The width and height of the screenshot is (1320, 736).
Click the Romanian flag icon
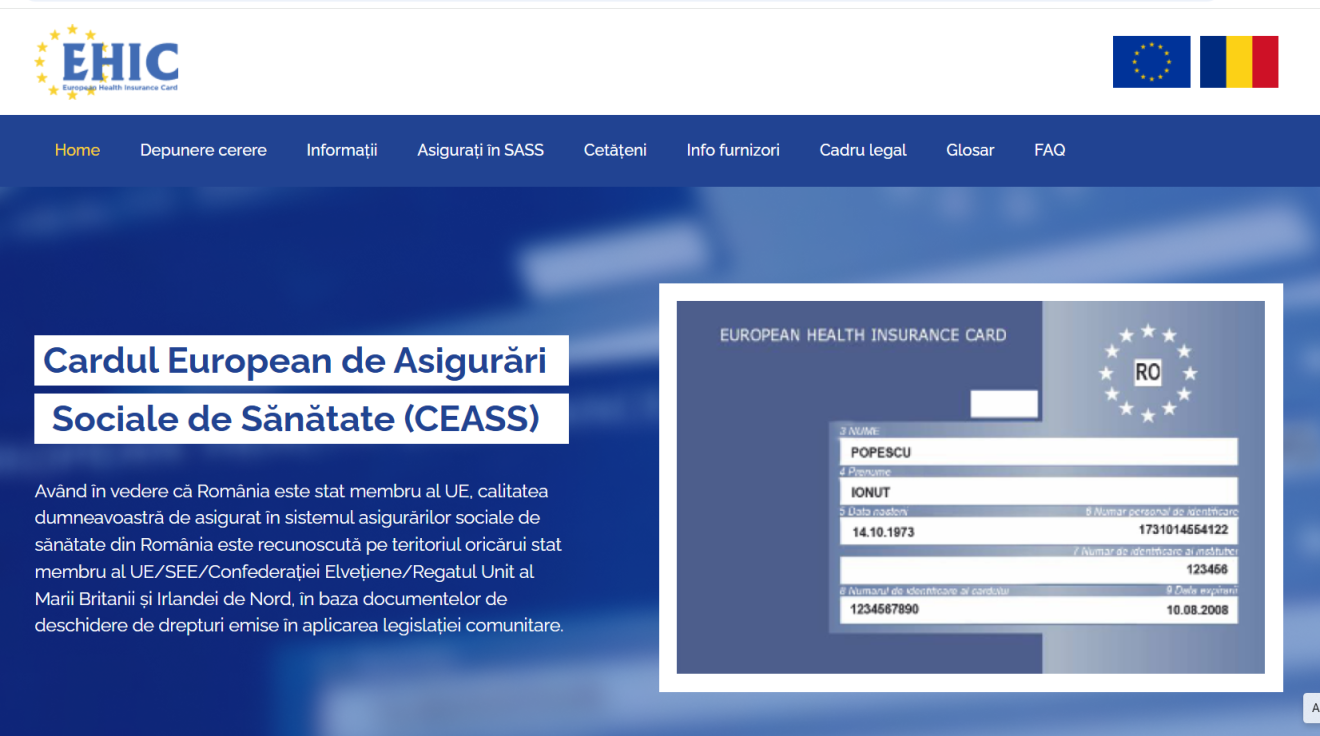(1239, 62)
